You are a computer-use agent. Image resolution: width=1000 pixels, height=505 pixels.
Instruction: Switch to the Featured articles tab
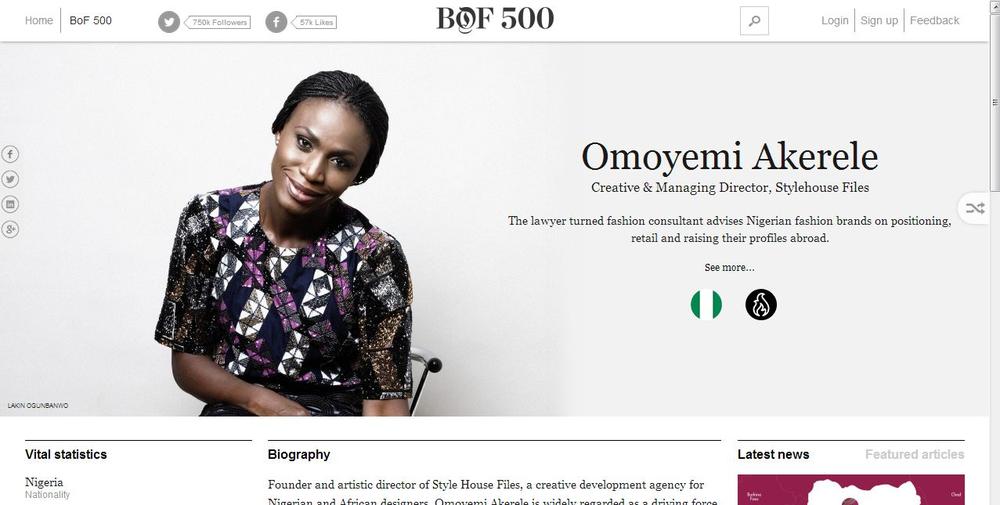(915, 455)
